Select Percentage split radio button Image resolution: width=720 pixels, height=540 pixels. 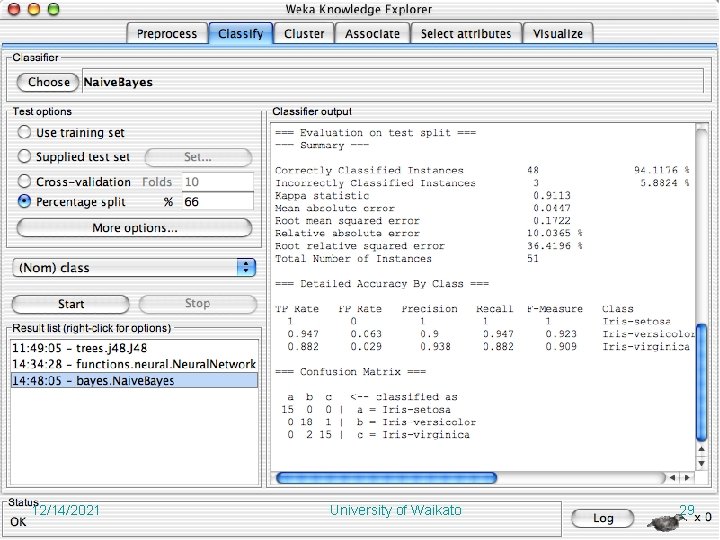pos(24,201)
